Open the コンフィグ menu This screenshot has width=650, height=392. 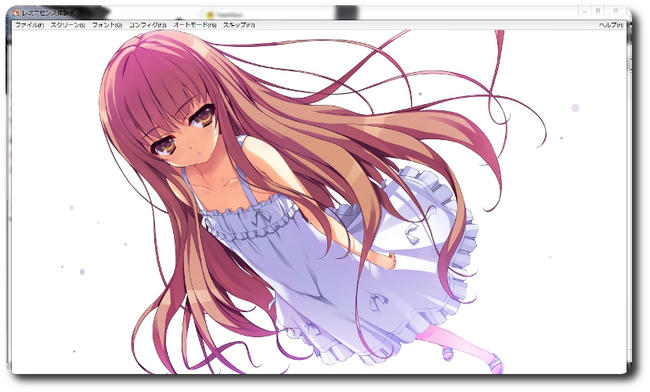(148, 25)
